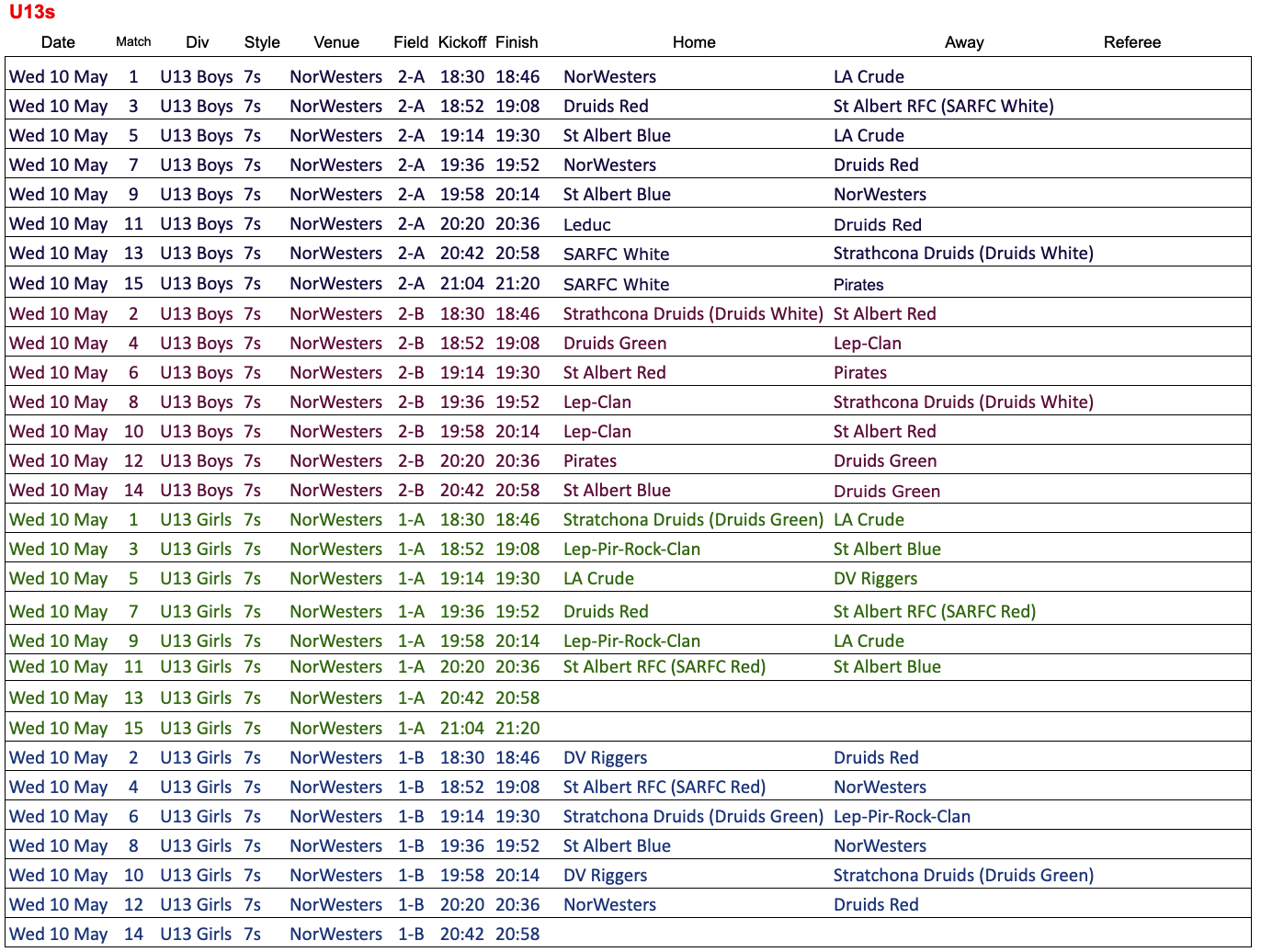Select away NorWesters in Boys match 9
The height and width of the screenshot is (952, 1261).
click(880, 195)
